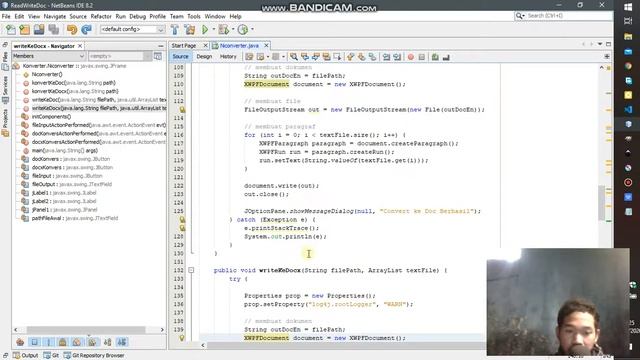
Task: Click the Debug Project toolbar icon
Action: [223, 29]
